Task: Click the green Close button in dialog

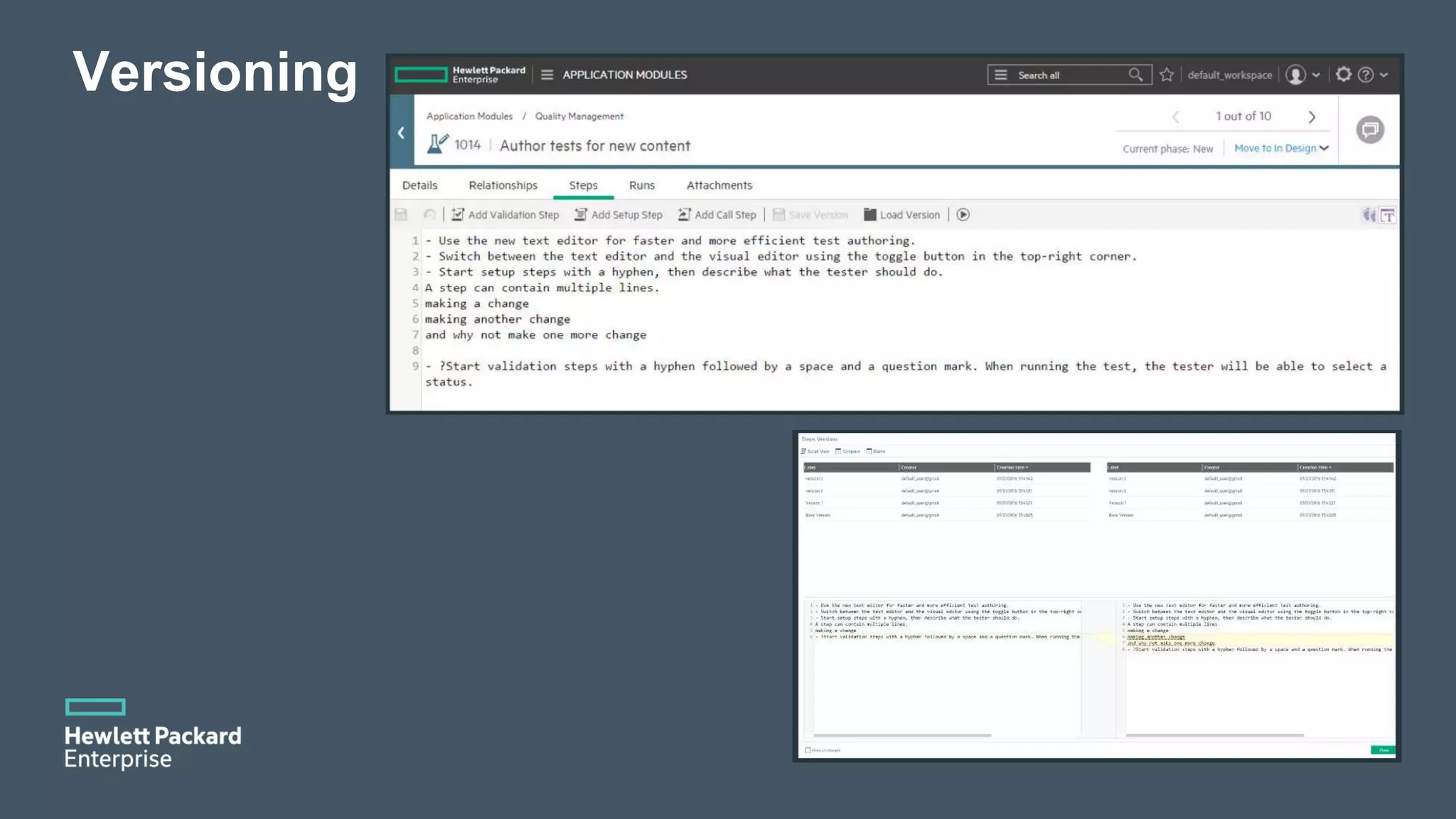Action: coord(1382,750)
